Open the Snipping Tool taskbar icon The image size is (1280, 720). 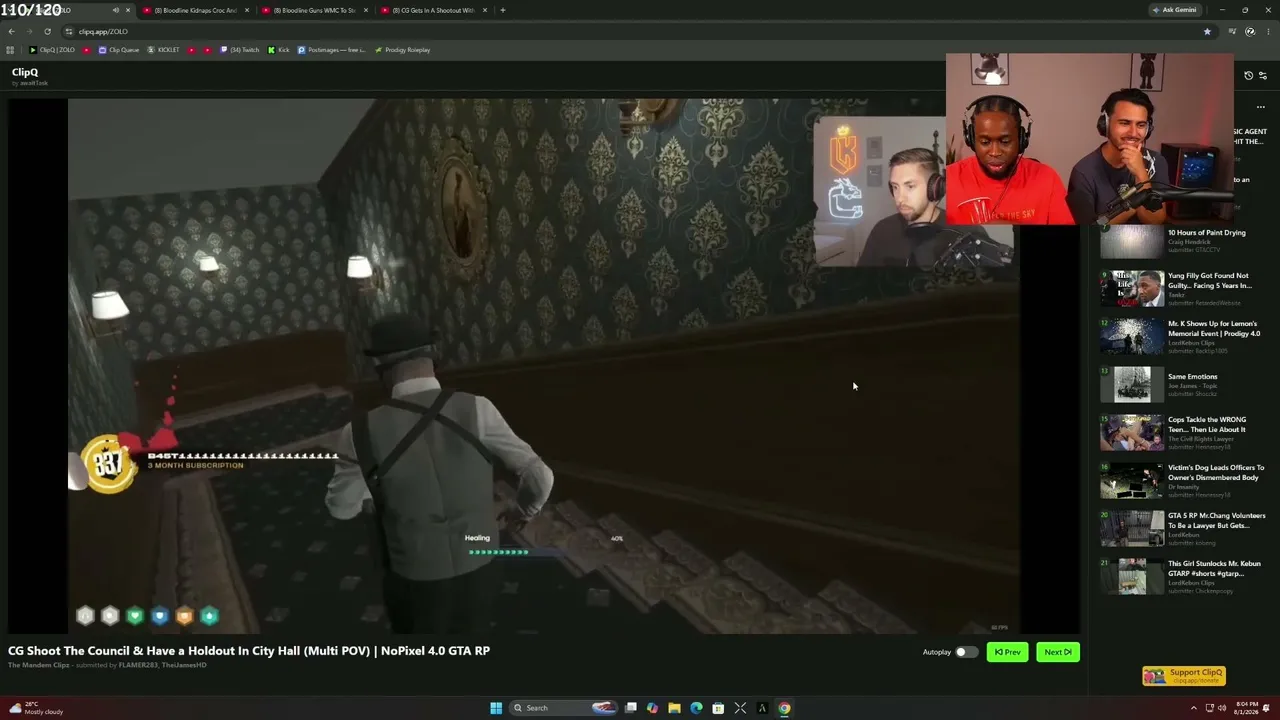[x=740, y=708]
